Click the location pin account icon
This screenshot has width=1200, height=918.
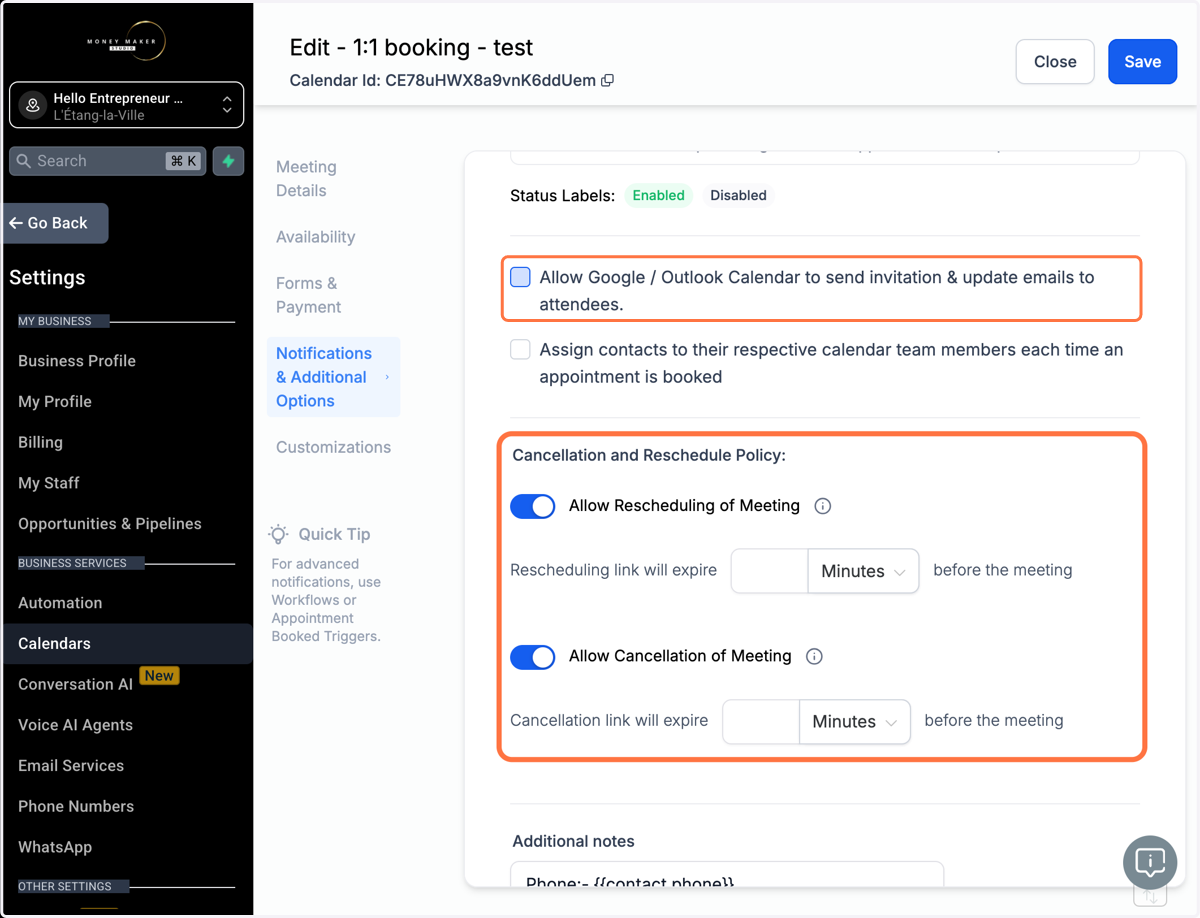33,105
